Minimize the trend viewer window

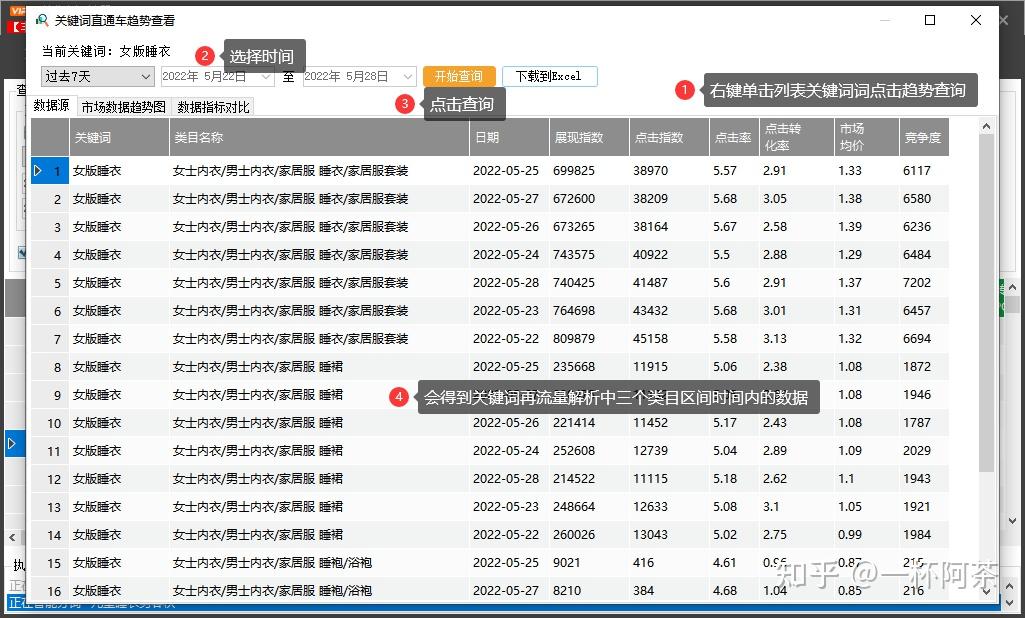885,20
